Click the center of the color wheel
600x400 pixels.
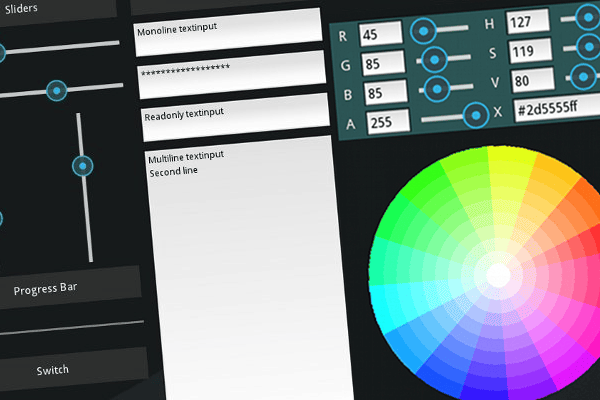[497, 272]
